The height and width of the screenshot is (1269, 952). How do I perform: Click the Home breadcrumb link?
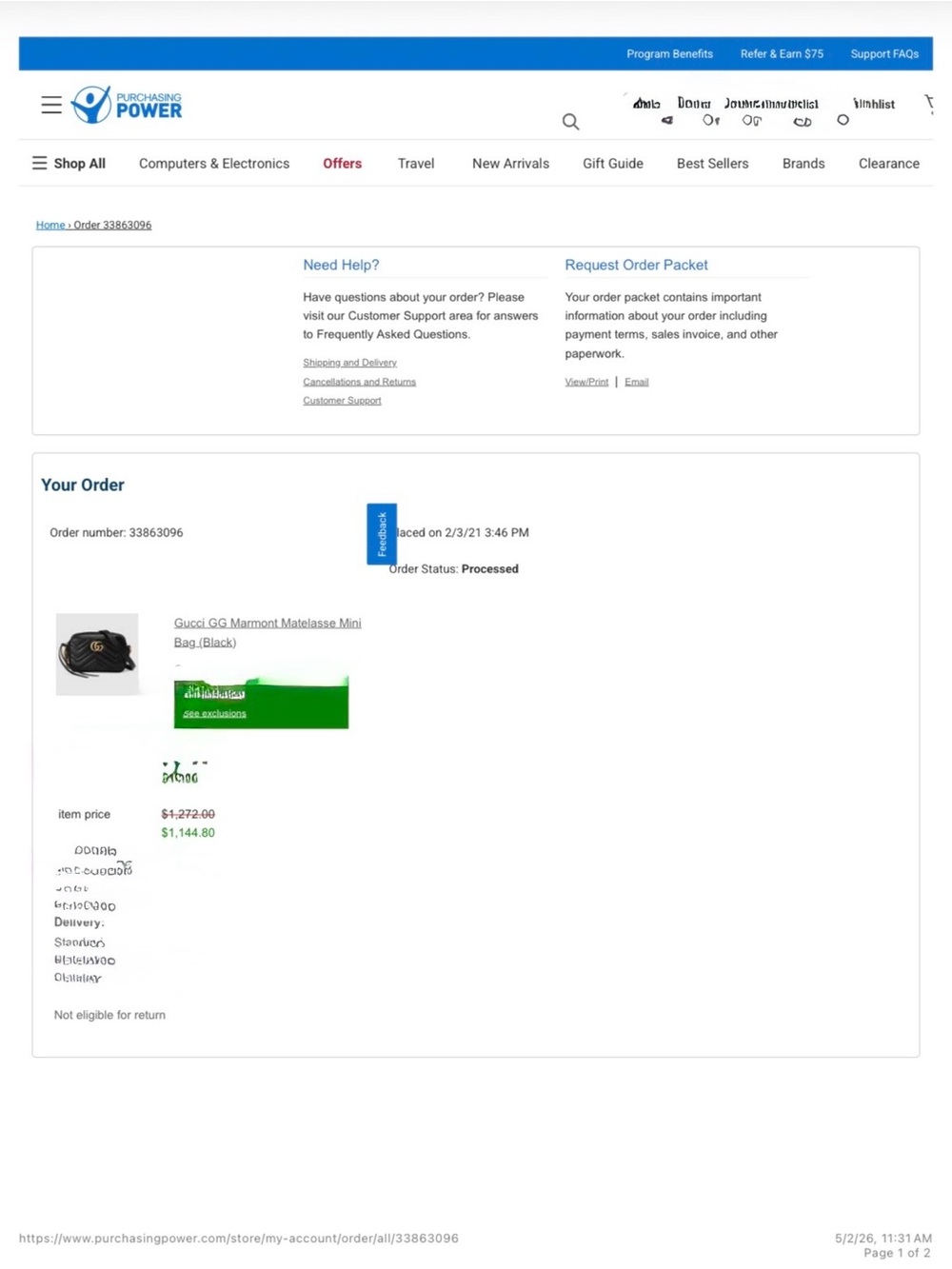click(x=50, y=225)
